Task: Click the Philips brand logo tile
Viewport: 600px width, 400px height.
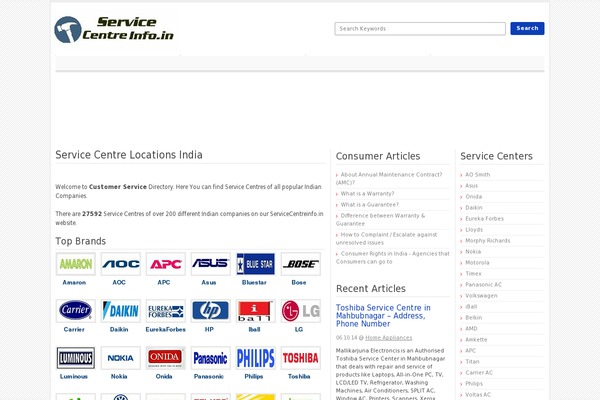Action: tap(256, 358)
